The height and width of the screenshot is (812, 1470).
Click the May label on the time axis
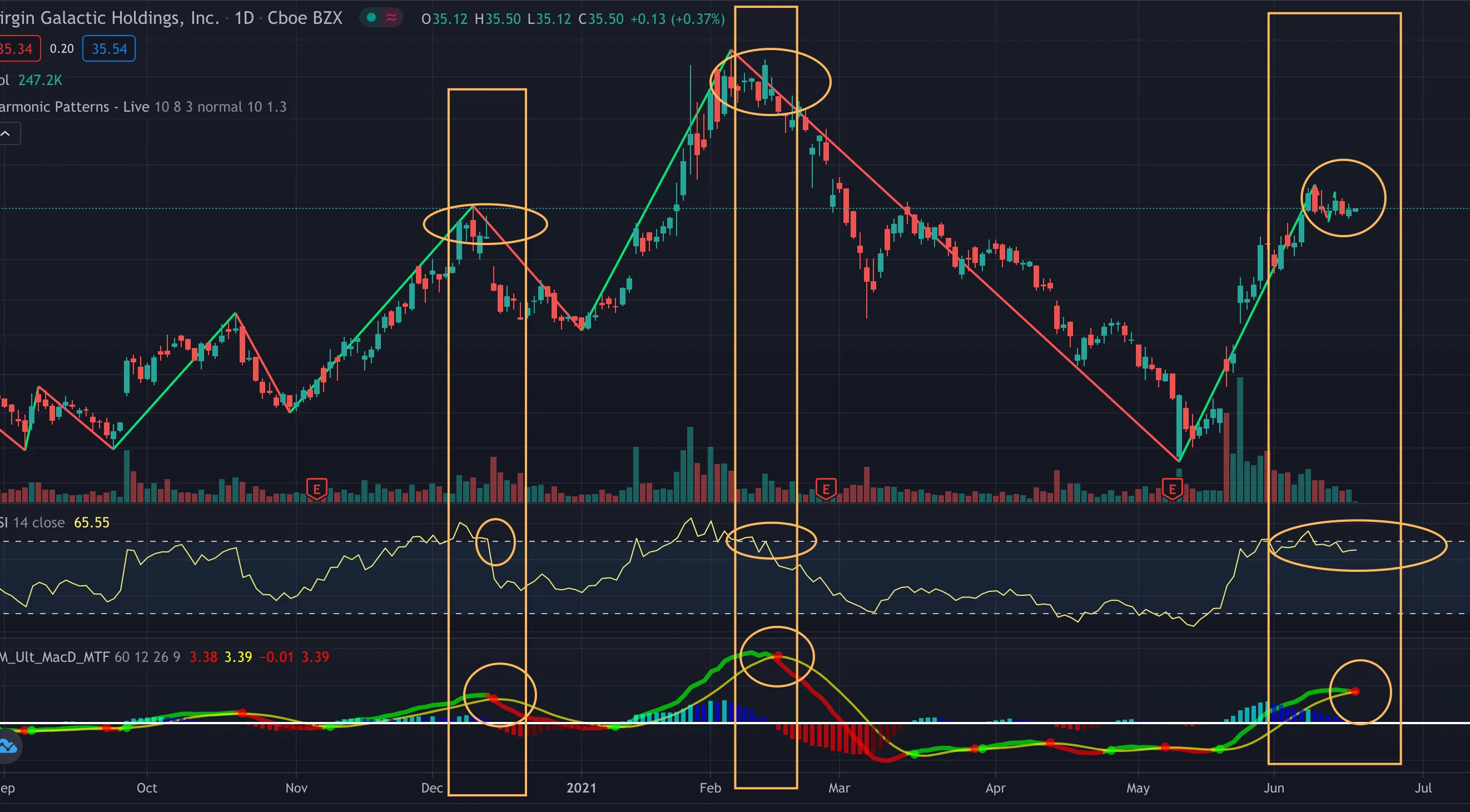pyautogui.click(x=1138, y=788)
